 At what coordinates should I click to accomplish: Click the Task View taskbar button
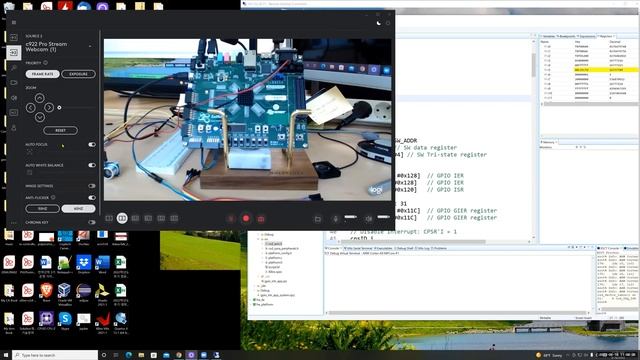pos(116,355)
